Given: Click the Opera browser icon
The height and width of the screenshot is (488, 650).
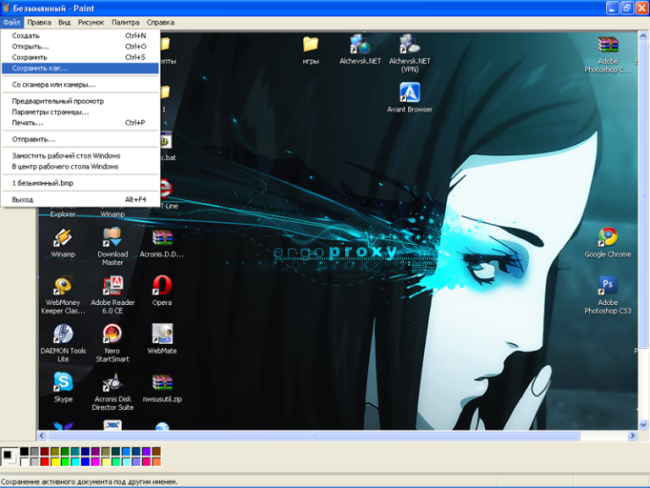Looking at the screenshot, I should pos(162,286).
